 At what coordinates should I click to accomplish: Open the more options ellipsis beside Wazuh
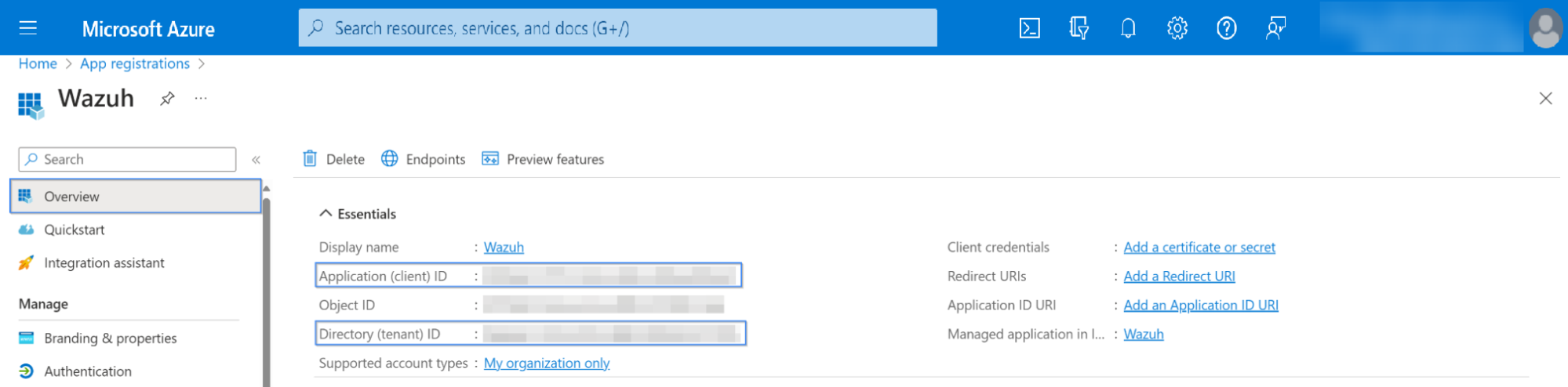tap(201, 99)
